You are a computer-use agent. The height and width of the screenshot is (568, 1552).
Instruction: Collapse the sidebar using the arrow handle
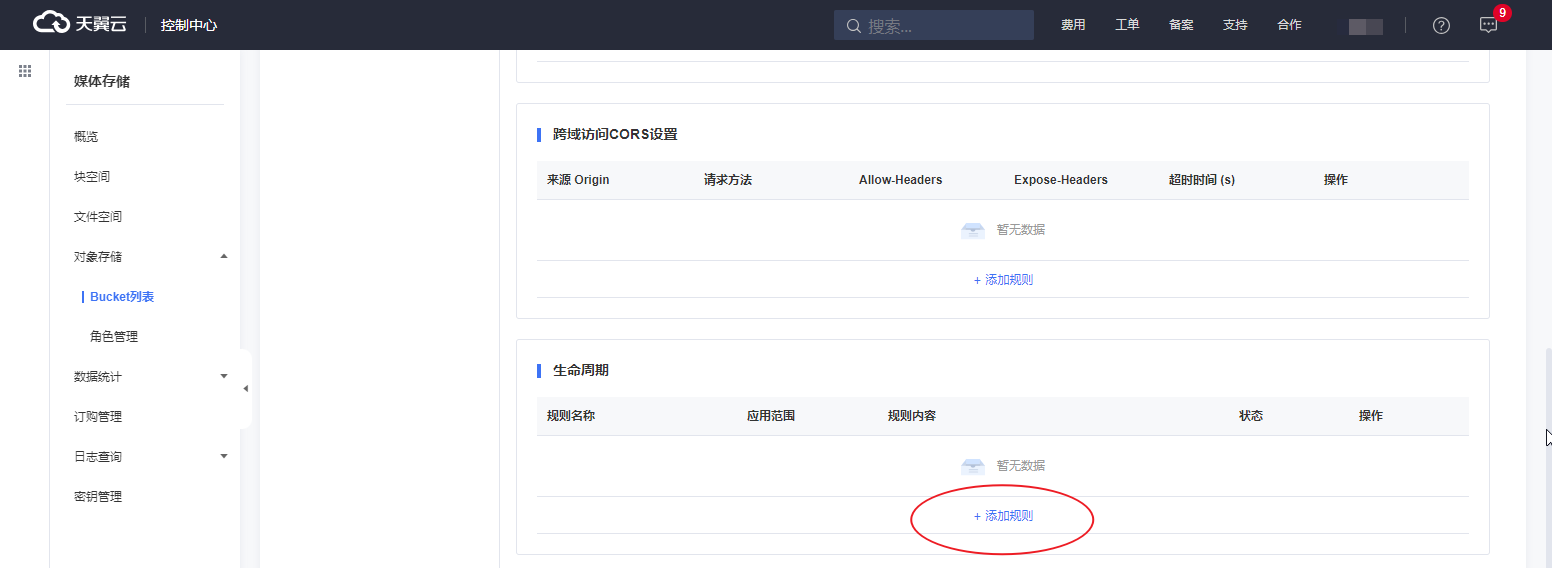click(245, 388)
